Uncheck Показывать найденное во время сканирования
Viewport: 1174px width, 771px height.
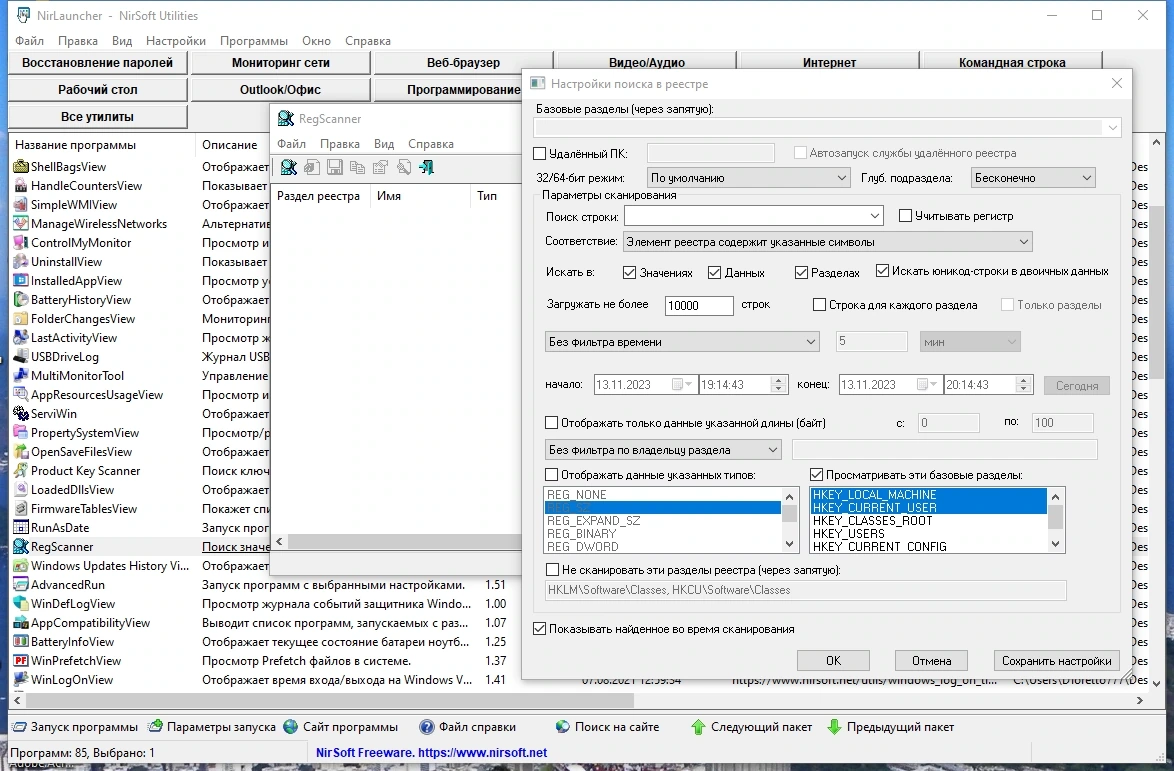(539, 629)
